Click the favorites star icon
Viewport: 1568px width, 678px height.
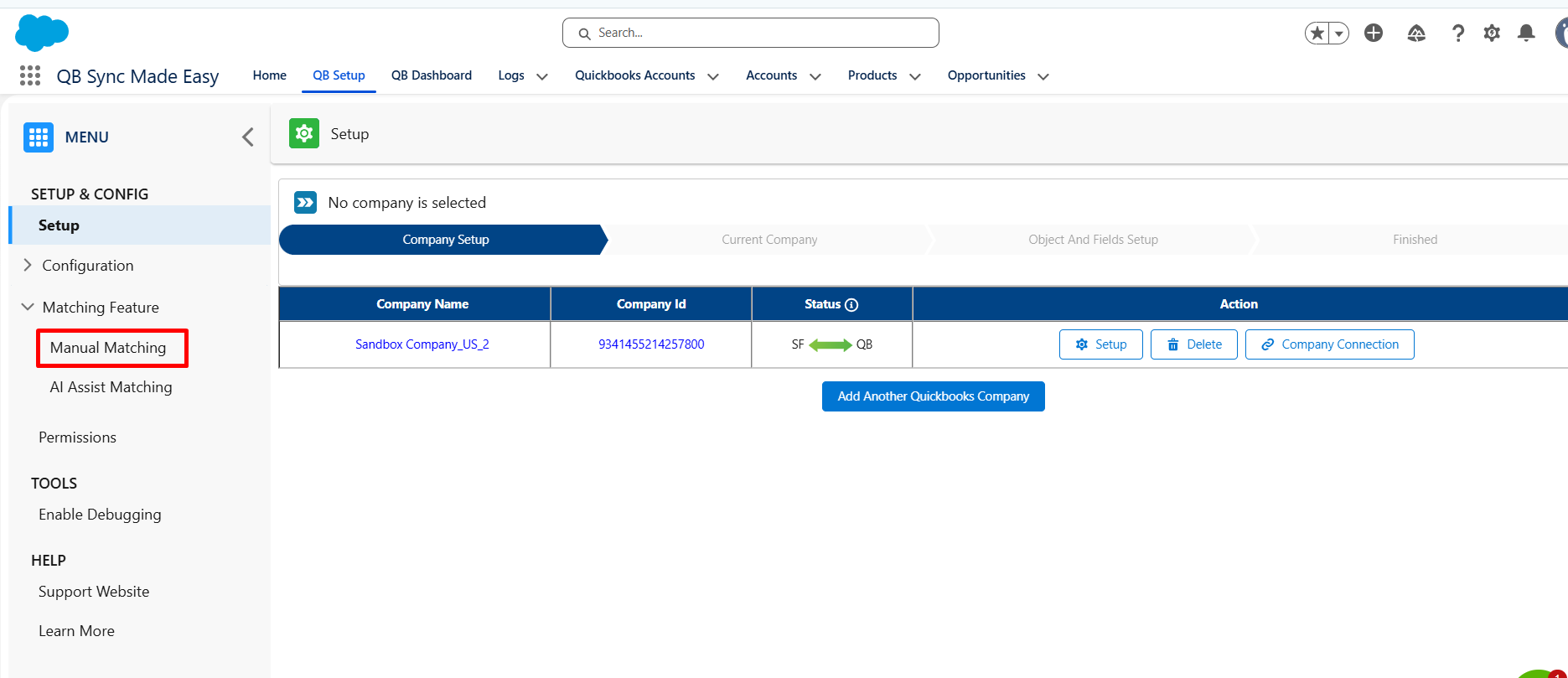[x=1317, y=33]
